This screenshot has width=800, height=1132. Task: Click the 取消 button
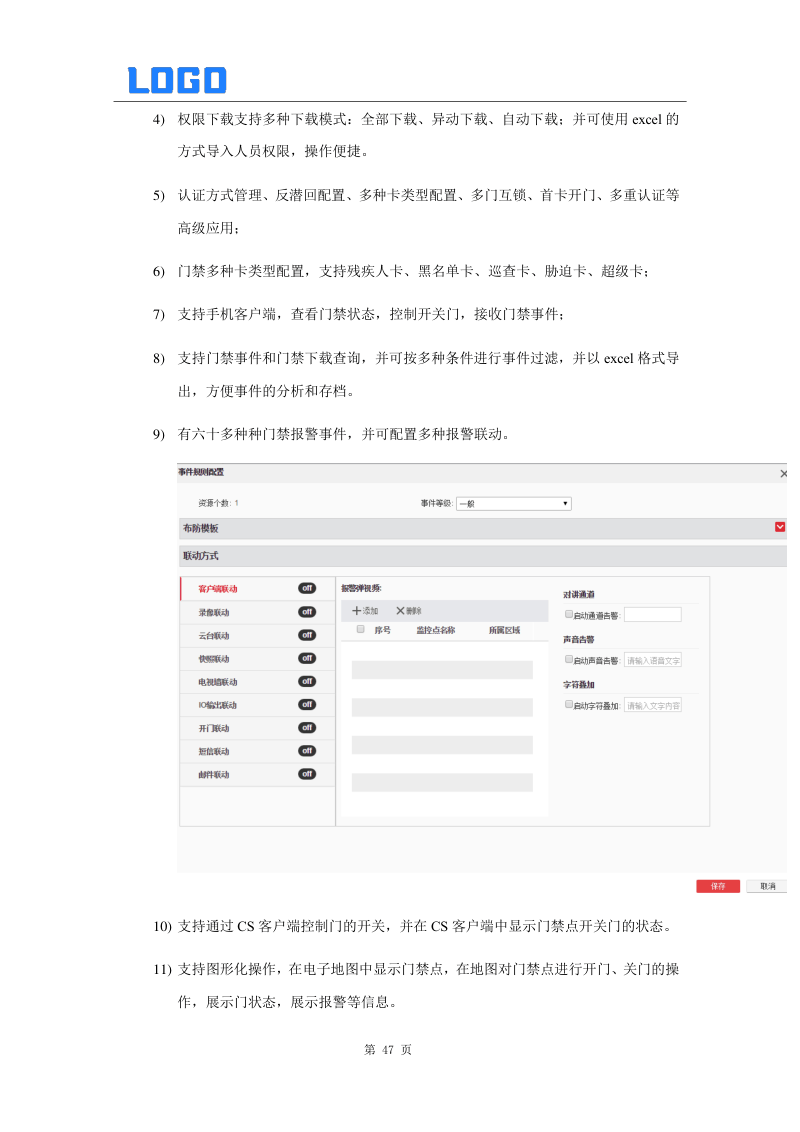tap(767, 886)
